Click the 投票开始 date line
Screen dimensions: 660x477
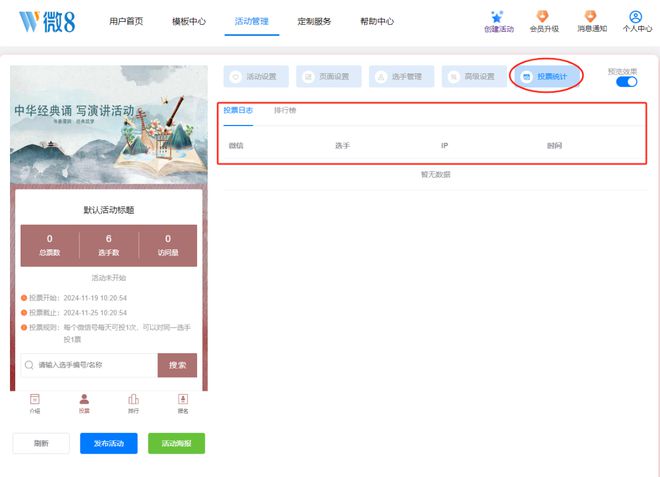[x=74, y=298]
